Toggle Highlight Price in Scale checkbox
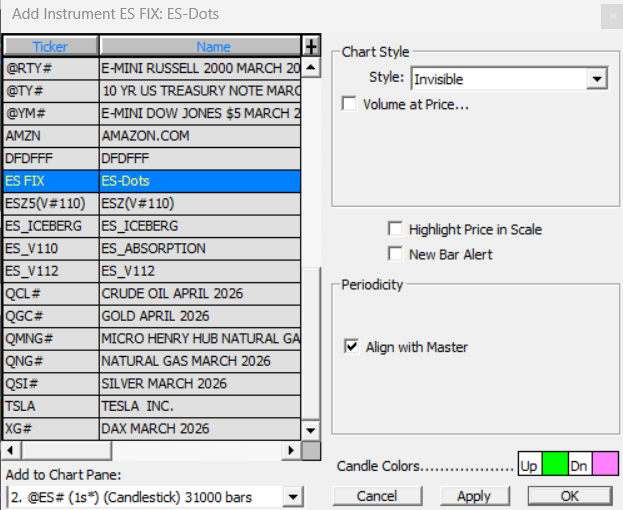Image resolution: width=623 pixels, height=510 pixels. [395, 229]
